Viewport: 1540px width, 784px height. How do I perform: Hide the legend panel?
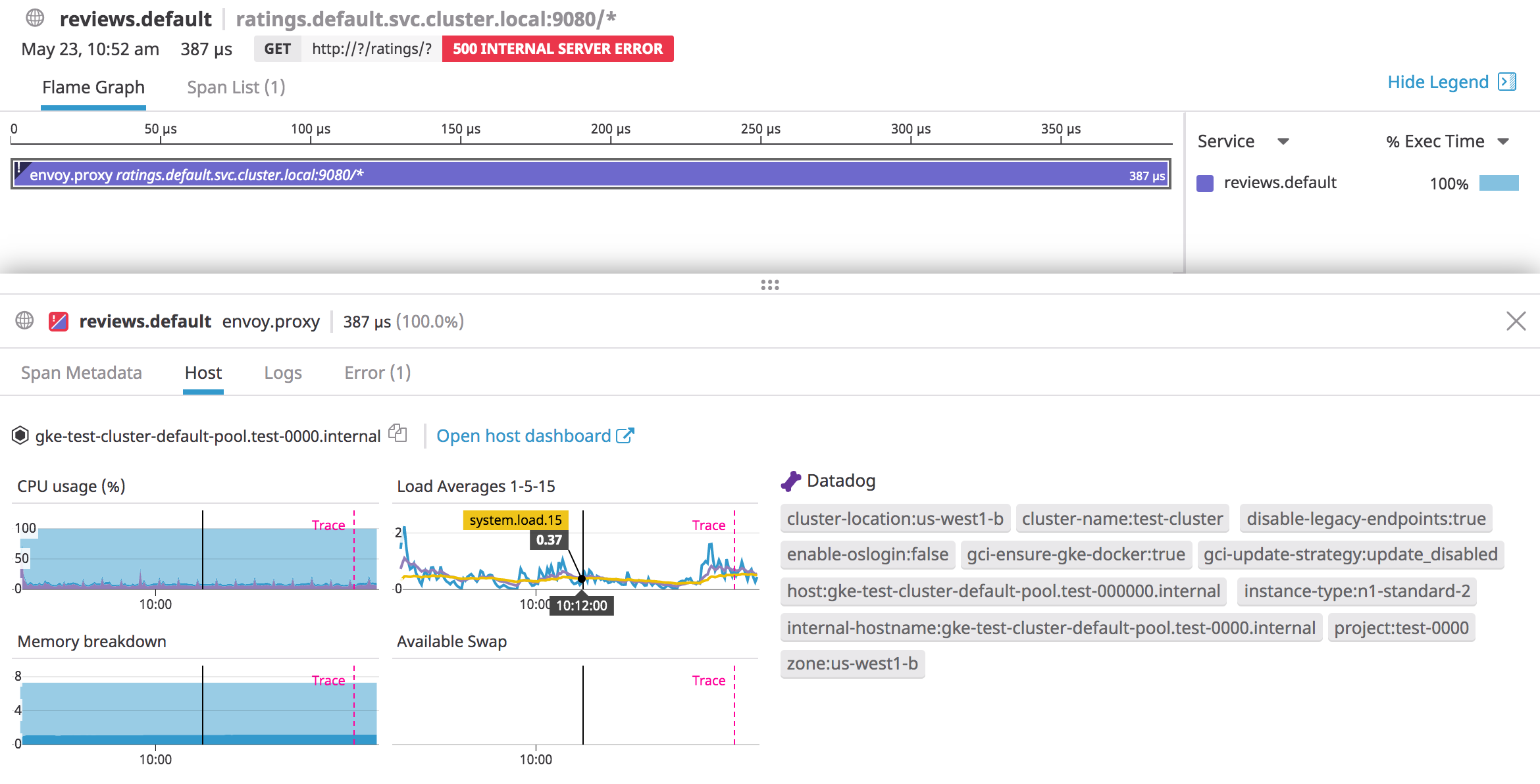pyautogui.click(x=1437, y=82)
